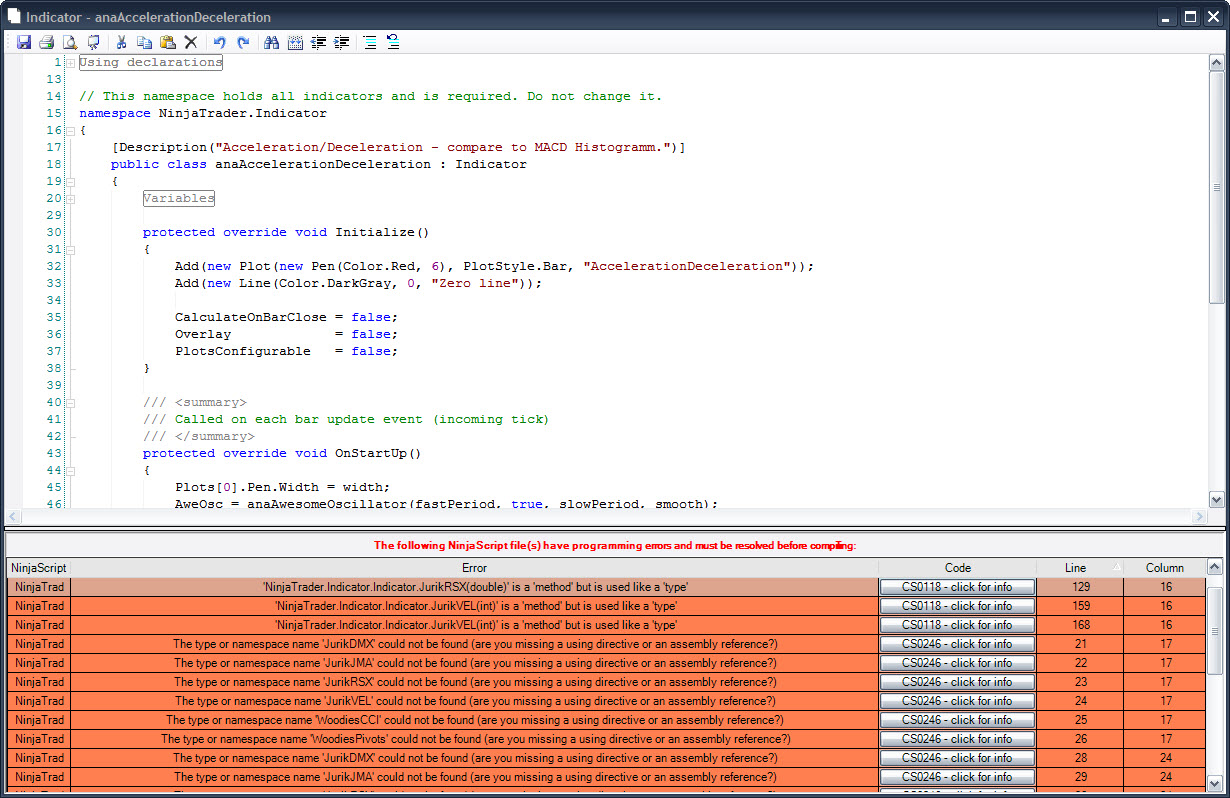This screenshot has width=1230, height=798.
Task: Select the WoodiesPivots error row text
Action: (x=475, y=739)
